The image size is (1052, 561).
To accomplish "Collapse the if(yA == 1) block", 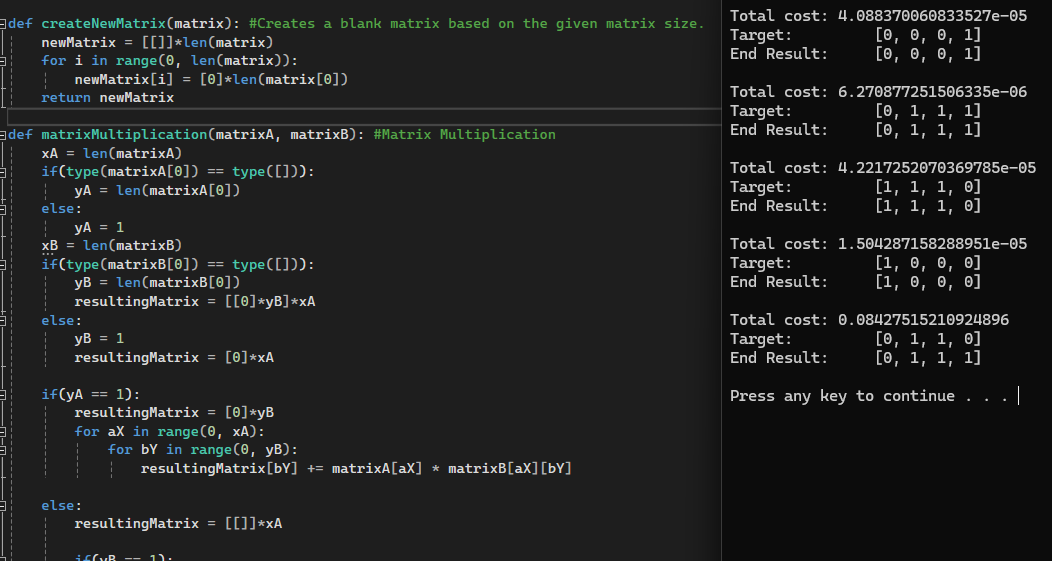I will pyautogui.click(x=4, y=394).
